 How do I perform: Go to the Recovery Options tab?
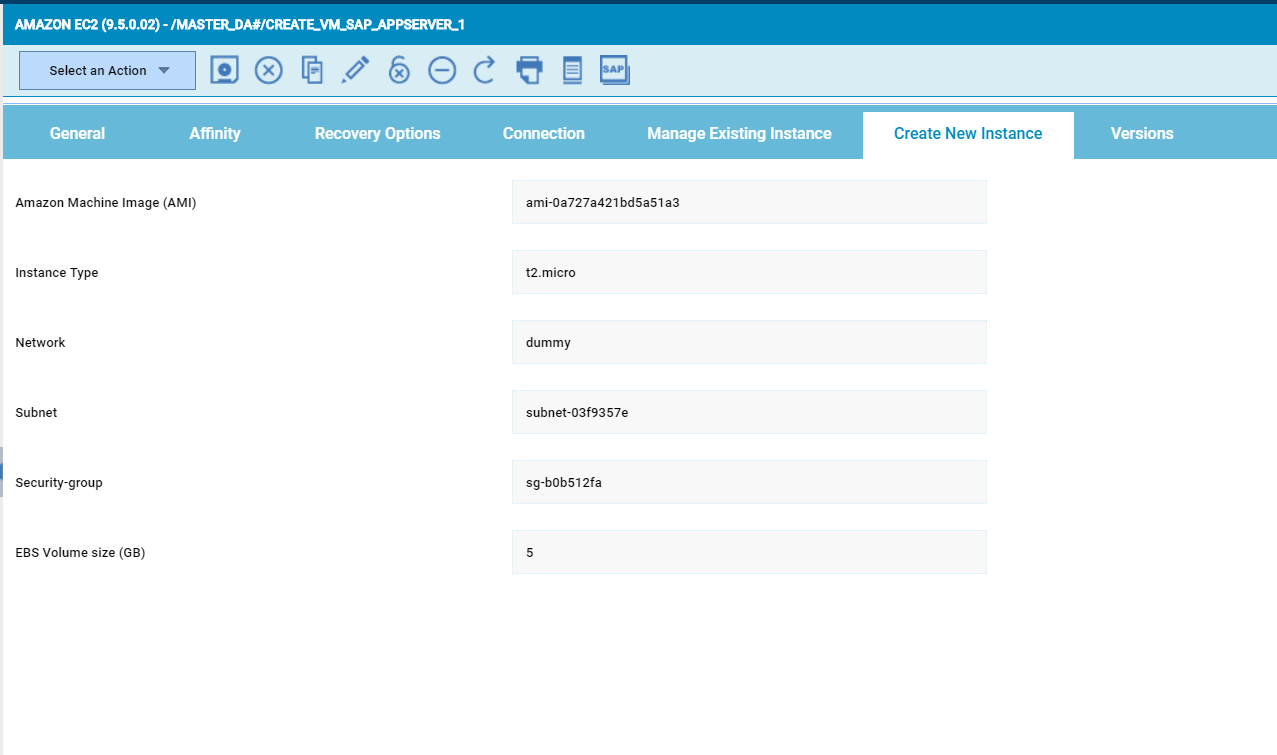tap(377, 134)
